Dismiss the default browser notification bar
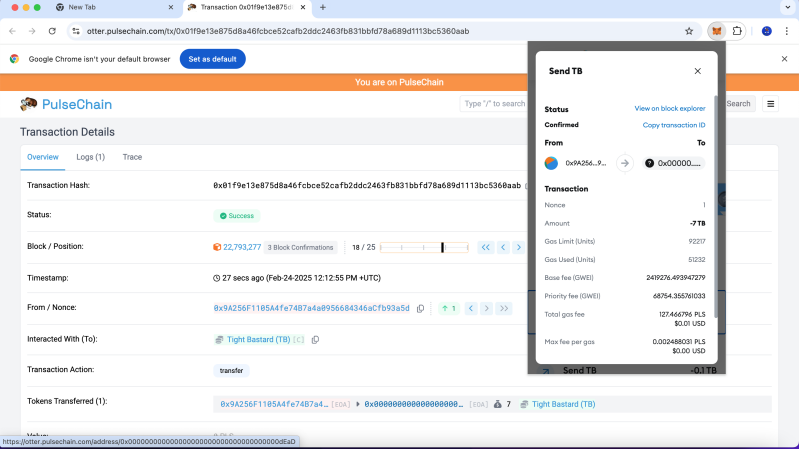Screen dimensions: 799x449 coord(784,59)
